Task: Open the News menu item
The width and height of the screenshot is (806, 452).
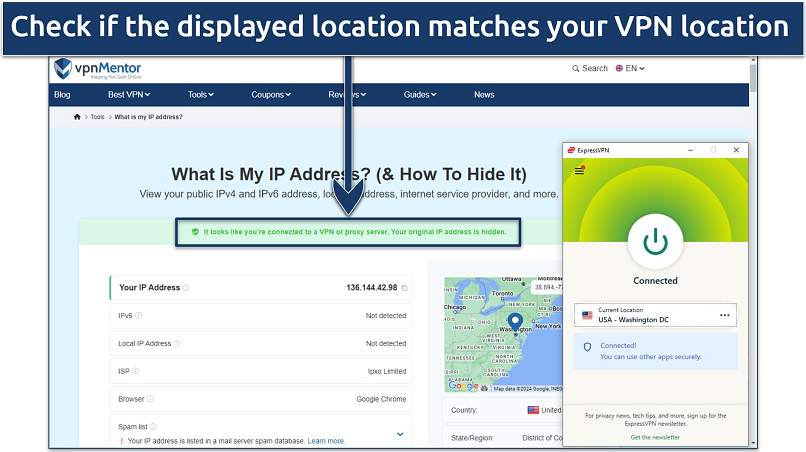Action: click(x=484, y=95)
